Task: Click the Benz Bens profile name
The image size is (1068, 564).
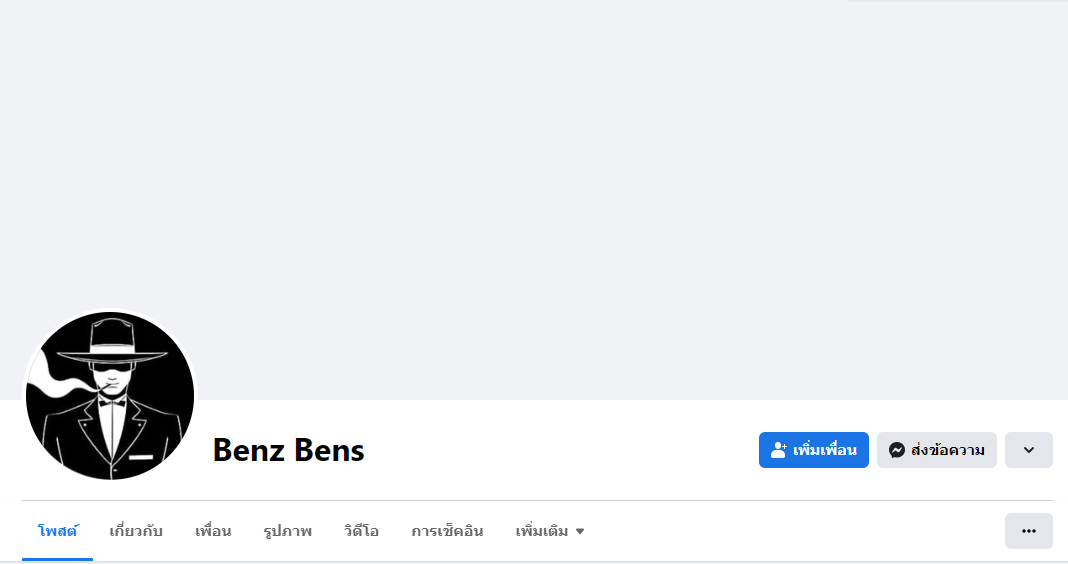Action: pyautogui.click(x=288, y=451)
